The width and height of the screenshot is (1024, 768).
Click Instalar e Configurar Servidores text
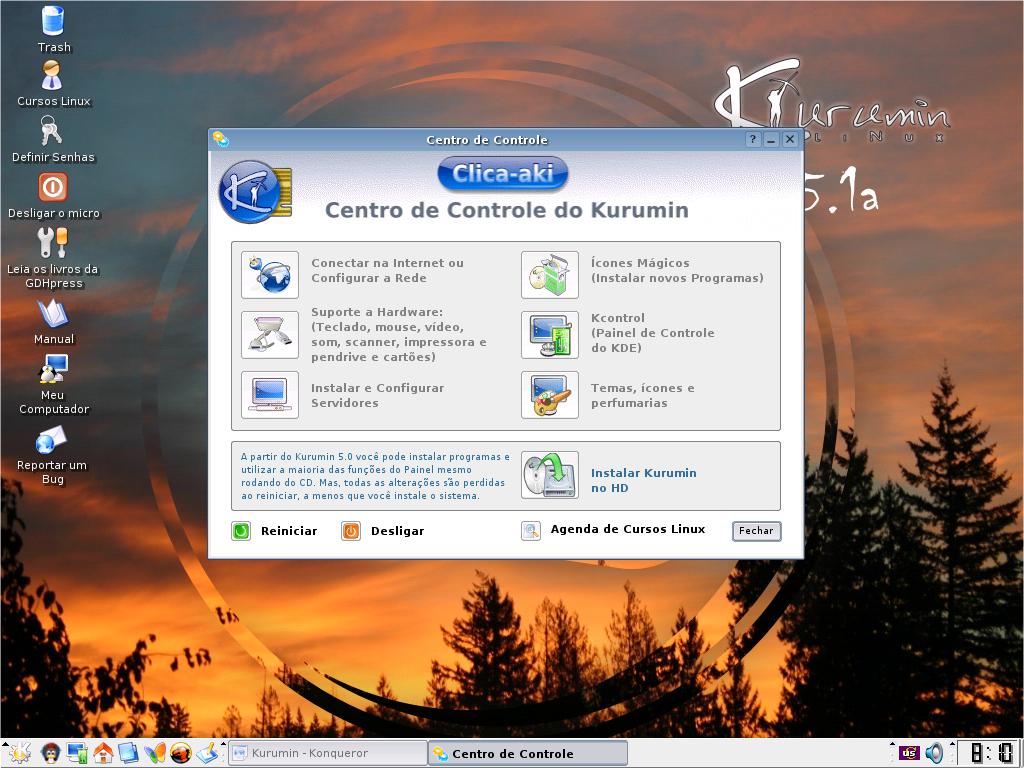pos(377,395)
